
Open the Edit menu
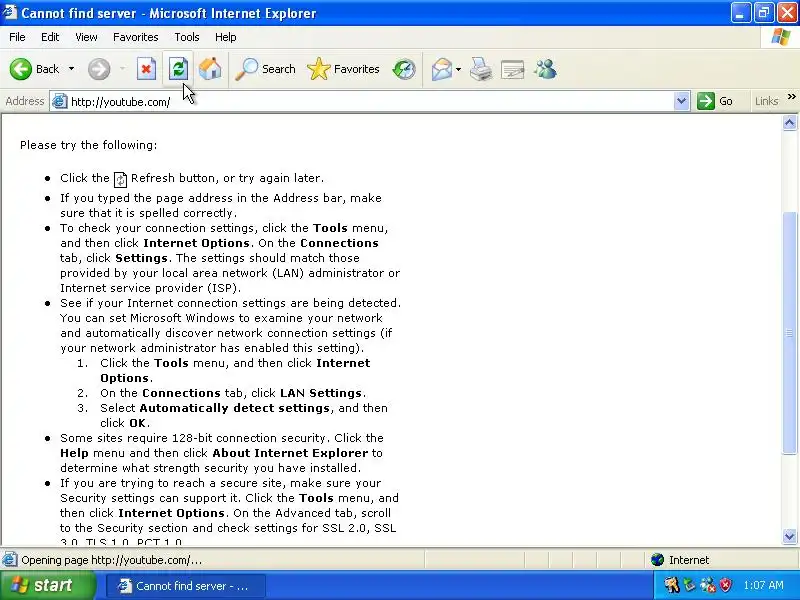50,37
